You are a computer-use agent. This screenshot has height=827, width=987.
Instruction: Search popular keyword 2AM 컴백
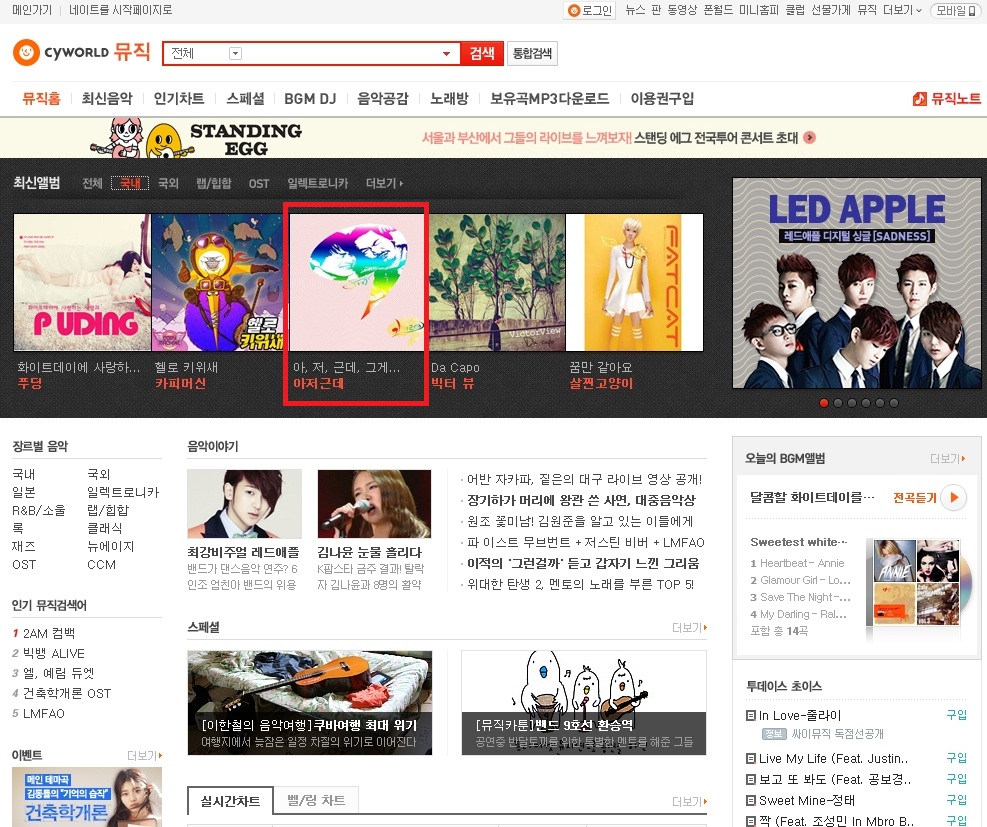pos(48,633)
